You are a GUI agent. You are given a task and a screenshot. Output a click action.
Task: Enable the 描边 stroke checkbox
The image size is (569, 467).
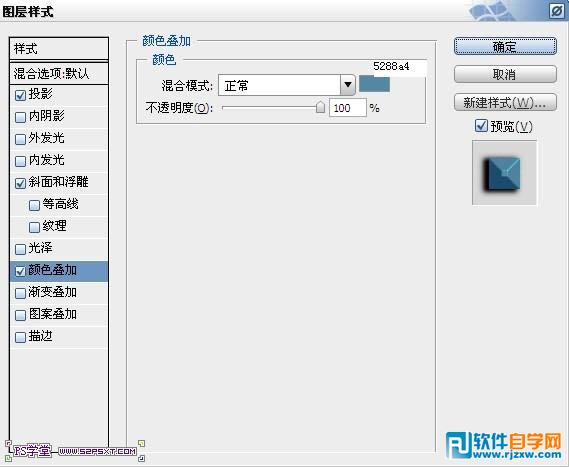(20, 337)
